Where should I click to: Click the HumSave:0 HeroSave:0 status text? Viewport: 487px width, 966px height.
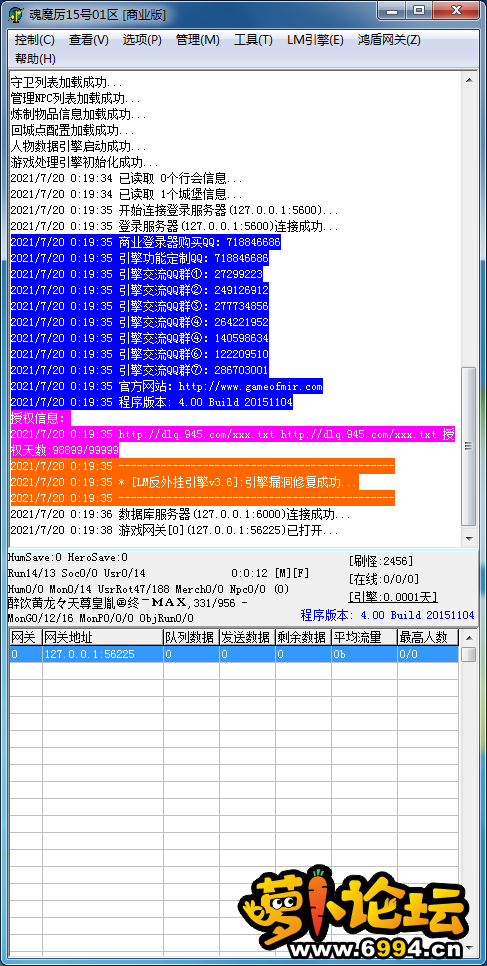[x=68, y=557]
